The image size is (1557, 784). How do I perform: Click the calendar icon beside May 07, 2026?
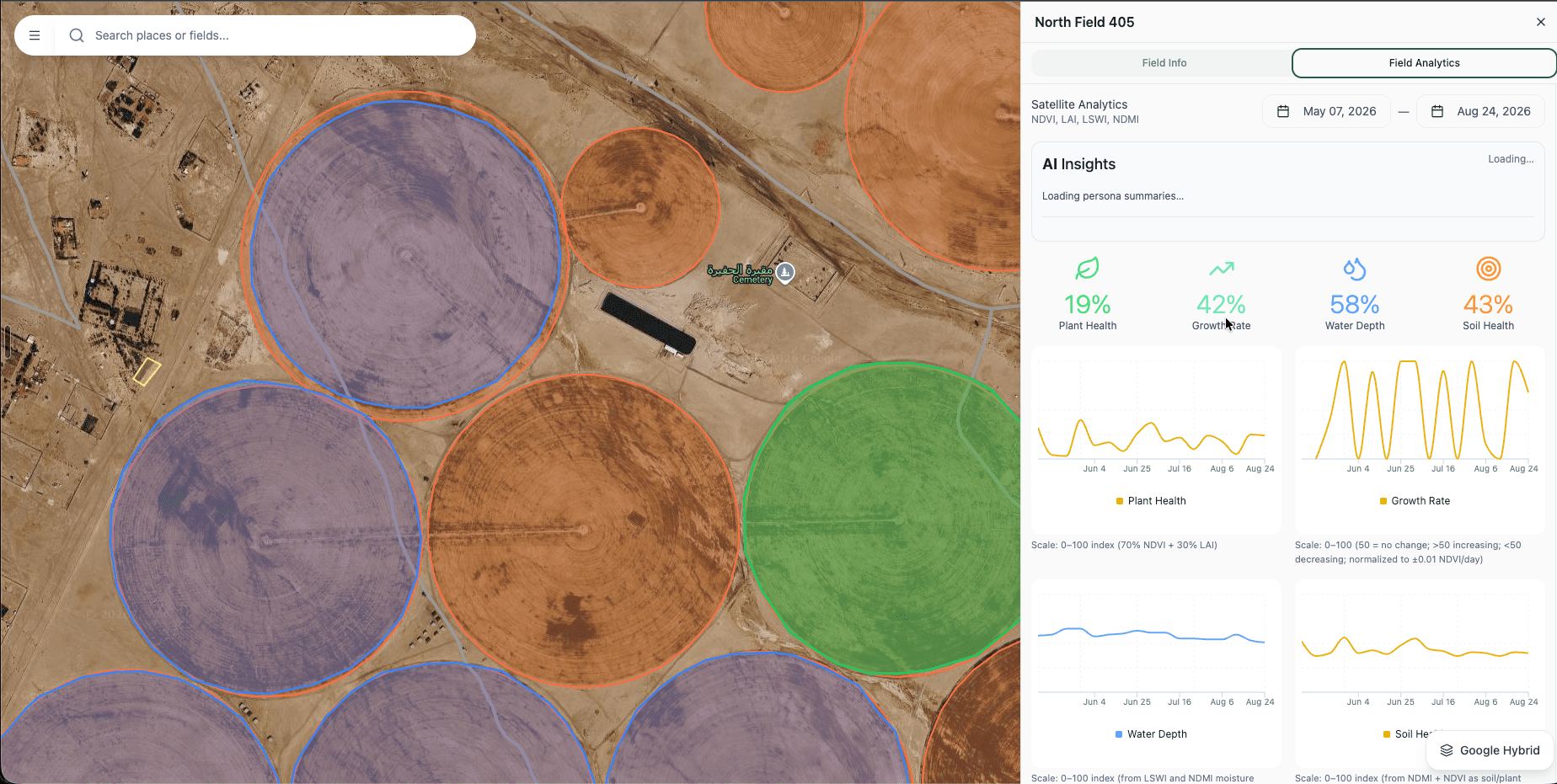point(1283,111)
